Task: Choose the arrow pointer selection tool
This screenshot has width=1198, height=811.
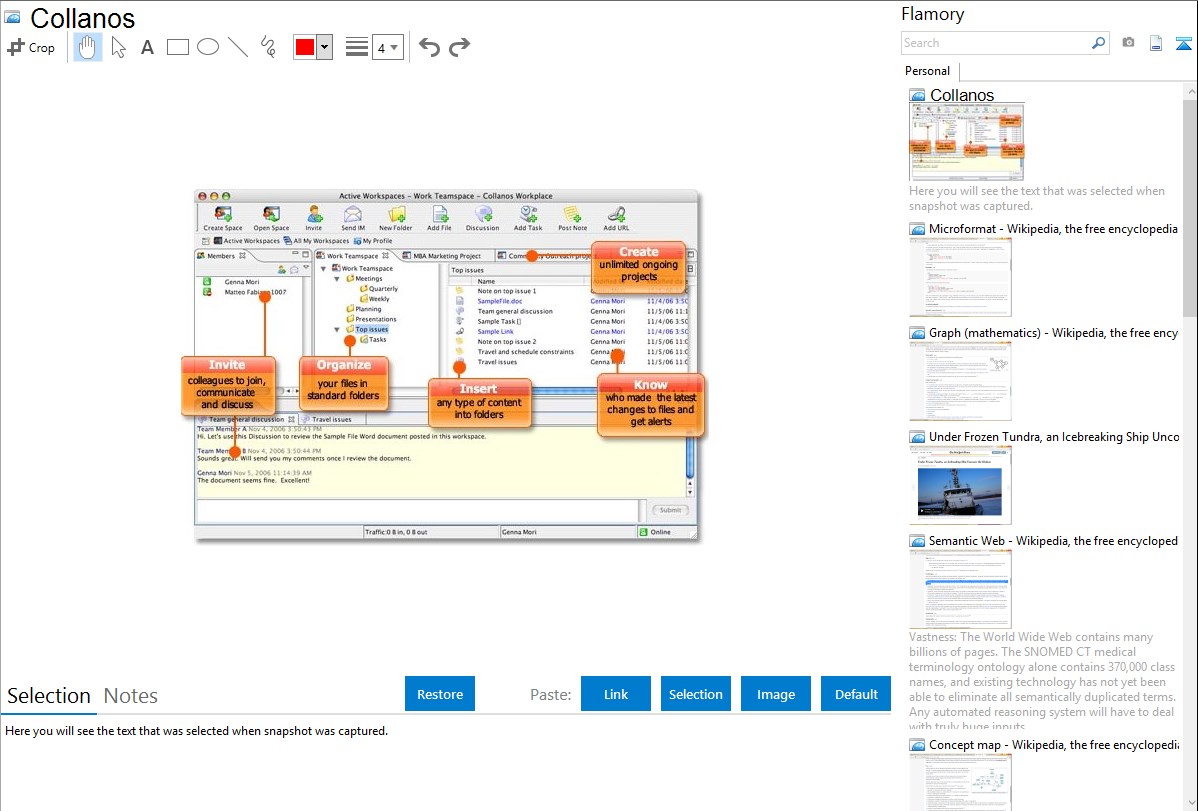Action: tap(118, 47)
